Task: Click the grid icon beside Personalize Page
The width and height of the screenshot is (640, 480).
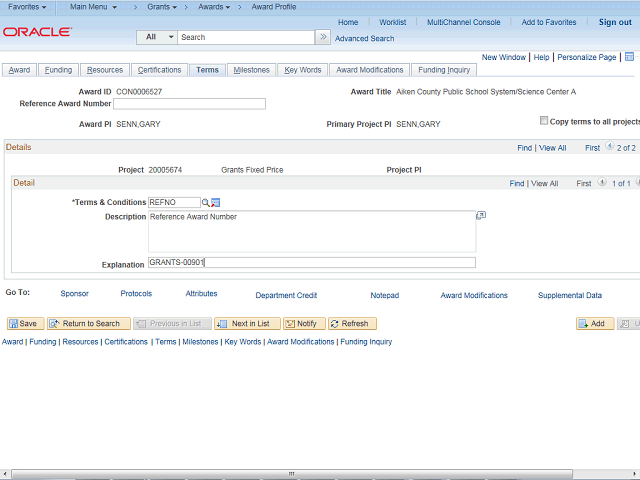Action: [x=629, y=57]
